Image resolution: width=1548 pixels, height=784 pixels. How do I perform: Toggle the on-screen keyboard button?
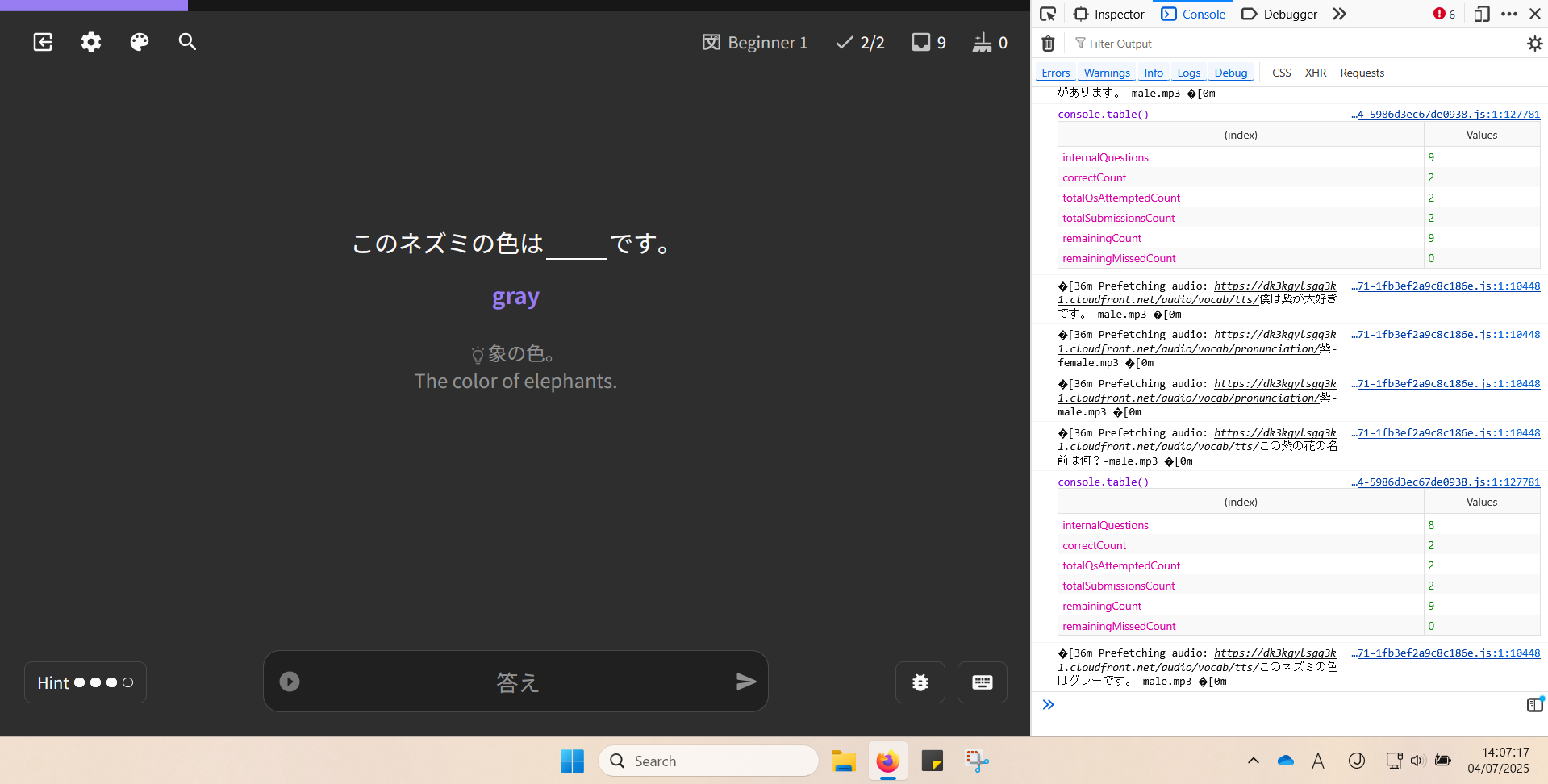point(983,682)
